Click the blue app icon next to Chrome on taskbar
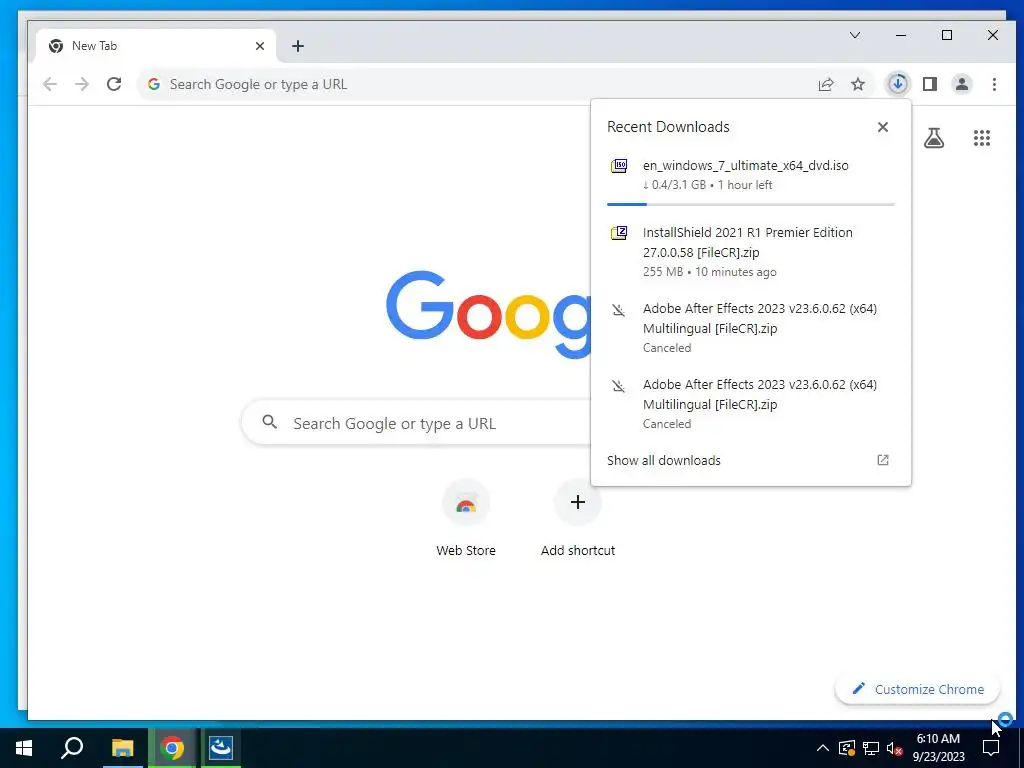Viewport: 1024px width, 768px height. (x=221, y=748)
